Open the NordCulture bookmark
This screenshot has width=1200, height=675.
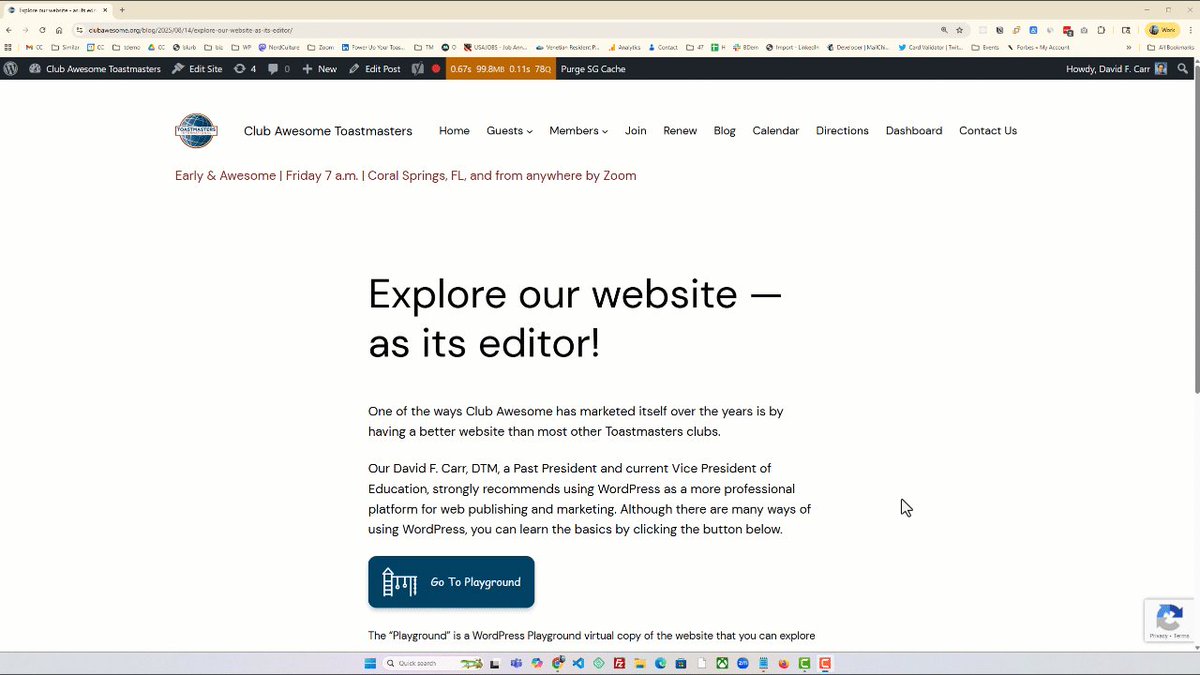tap(279, 47)
